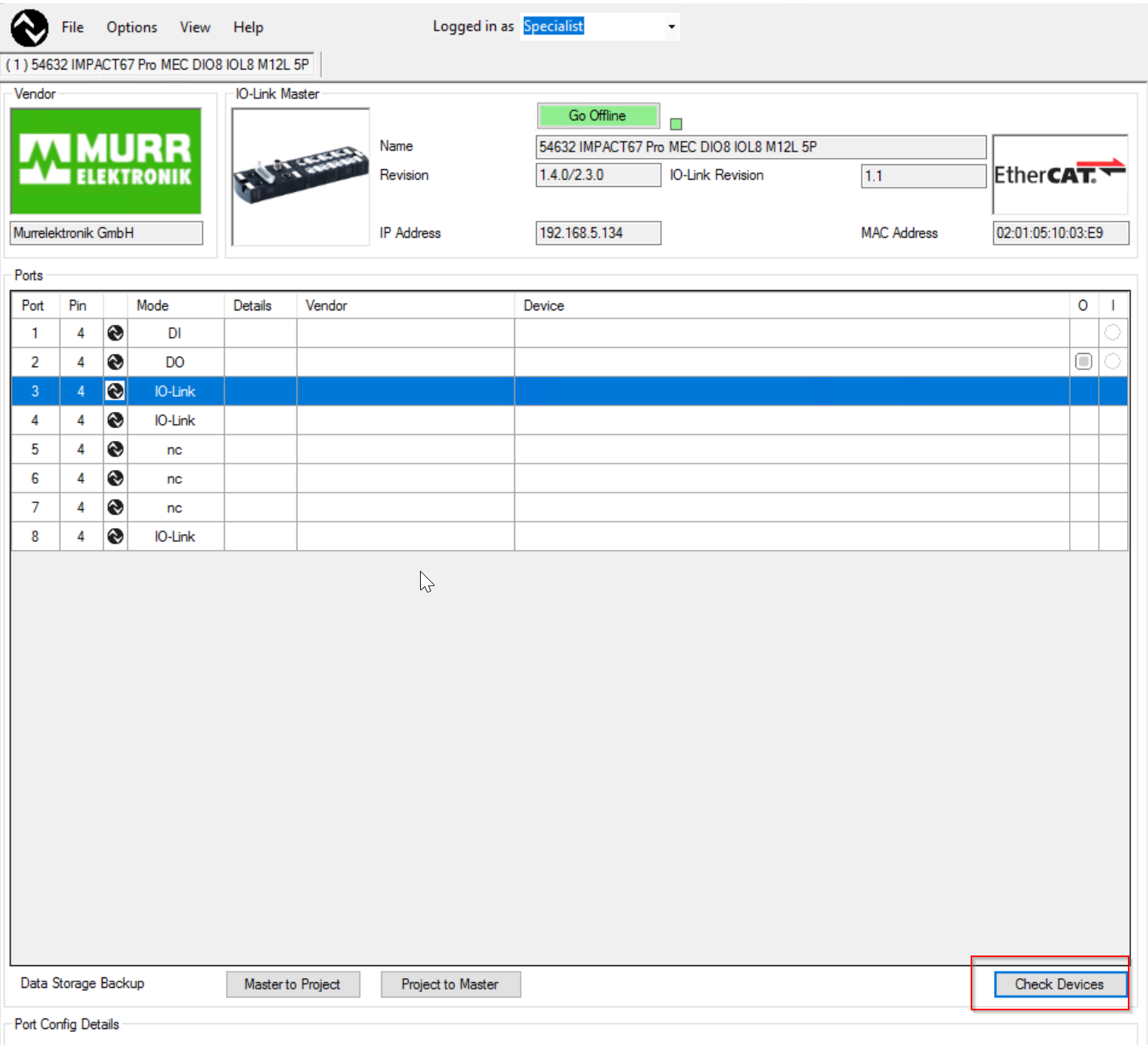
Task: Click the Murrelektronik GmbH vendor name field
Action: point(106,233)
